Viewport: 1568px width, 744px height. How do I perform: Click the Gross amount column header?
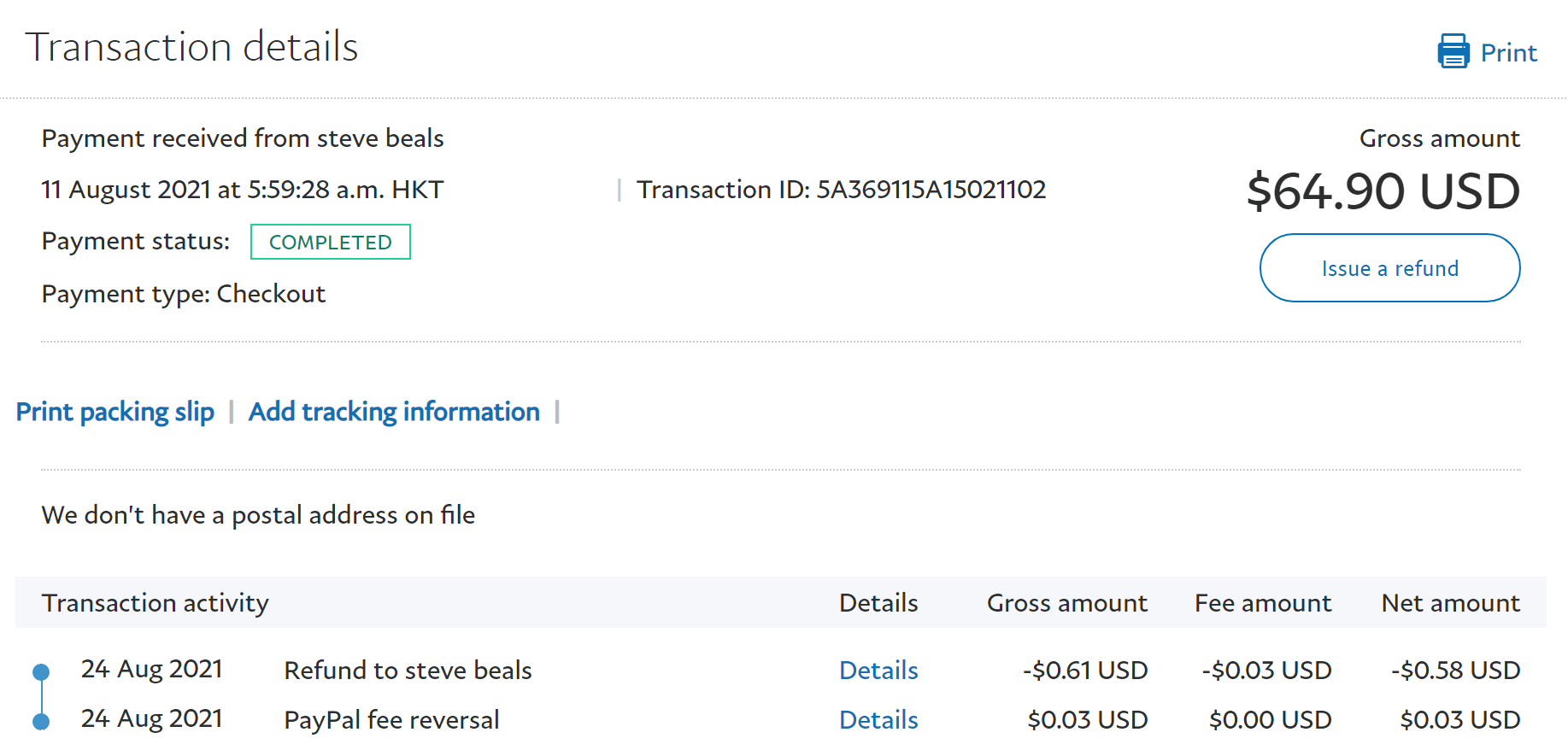pyautogui.click(x=1066, y=603)
